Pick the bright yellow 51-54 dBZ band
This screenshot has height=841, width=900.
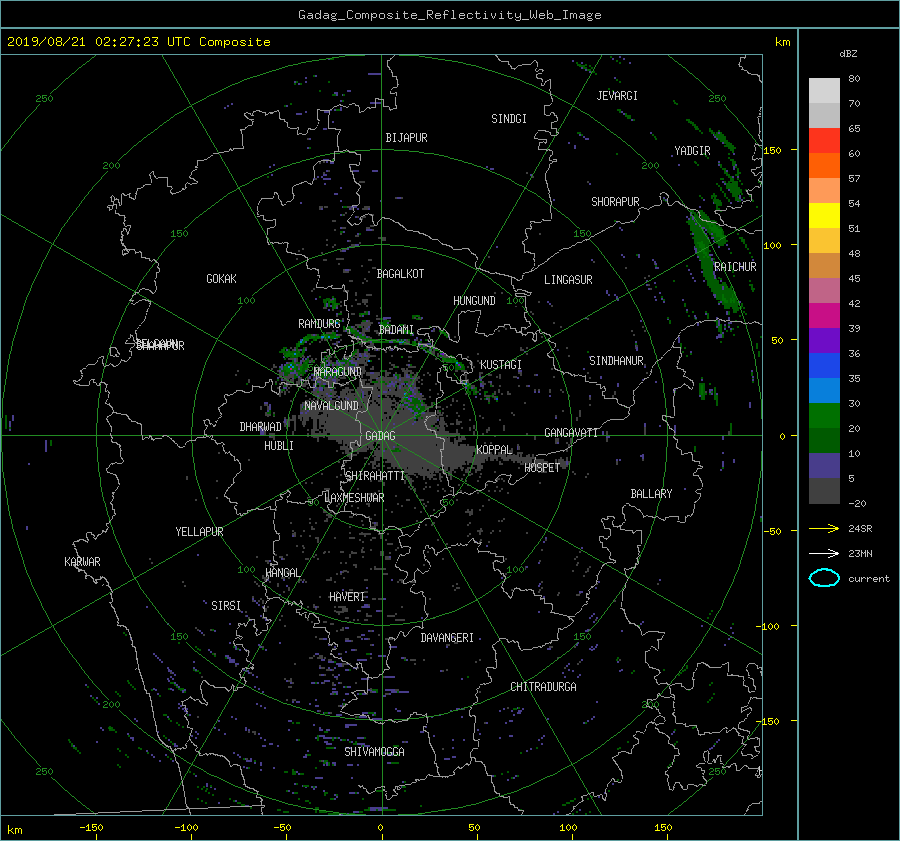coord(824,215)
